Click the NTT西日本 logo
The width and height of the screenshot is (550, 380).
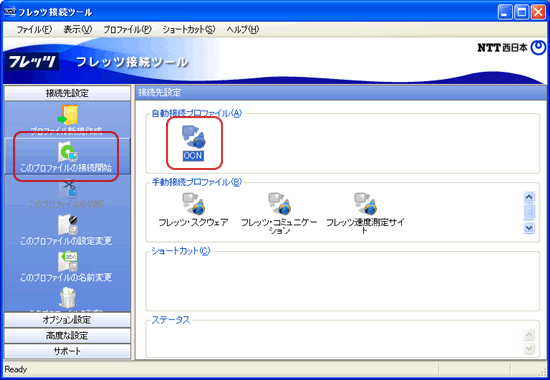512,48
